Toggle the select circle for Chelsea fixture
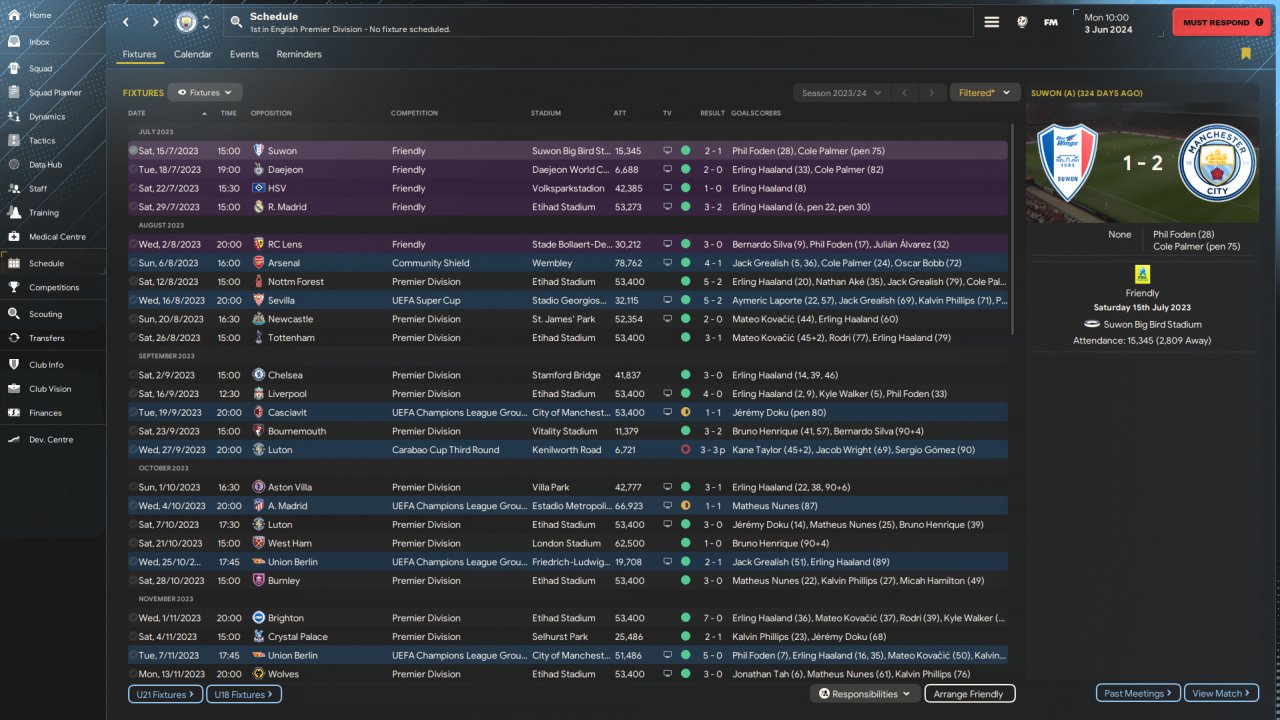This screenshot has height=720, width=1280. [133, 375]
